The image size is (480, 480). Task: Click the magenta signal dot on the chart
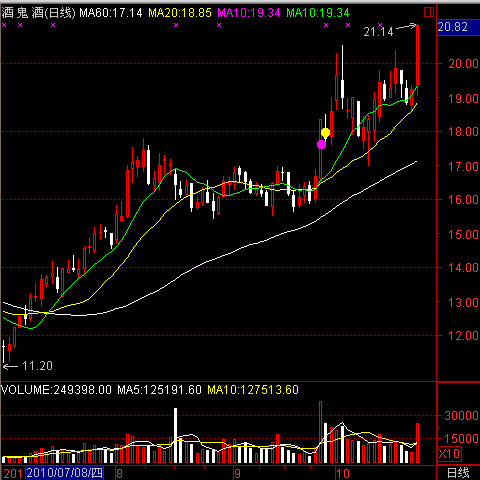(x=321, y=144)
